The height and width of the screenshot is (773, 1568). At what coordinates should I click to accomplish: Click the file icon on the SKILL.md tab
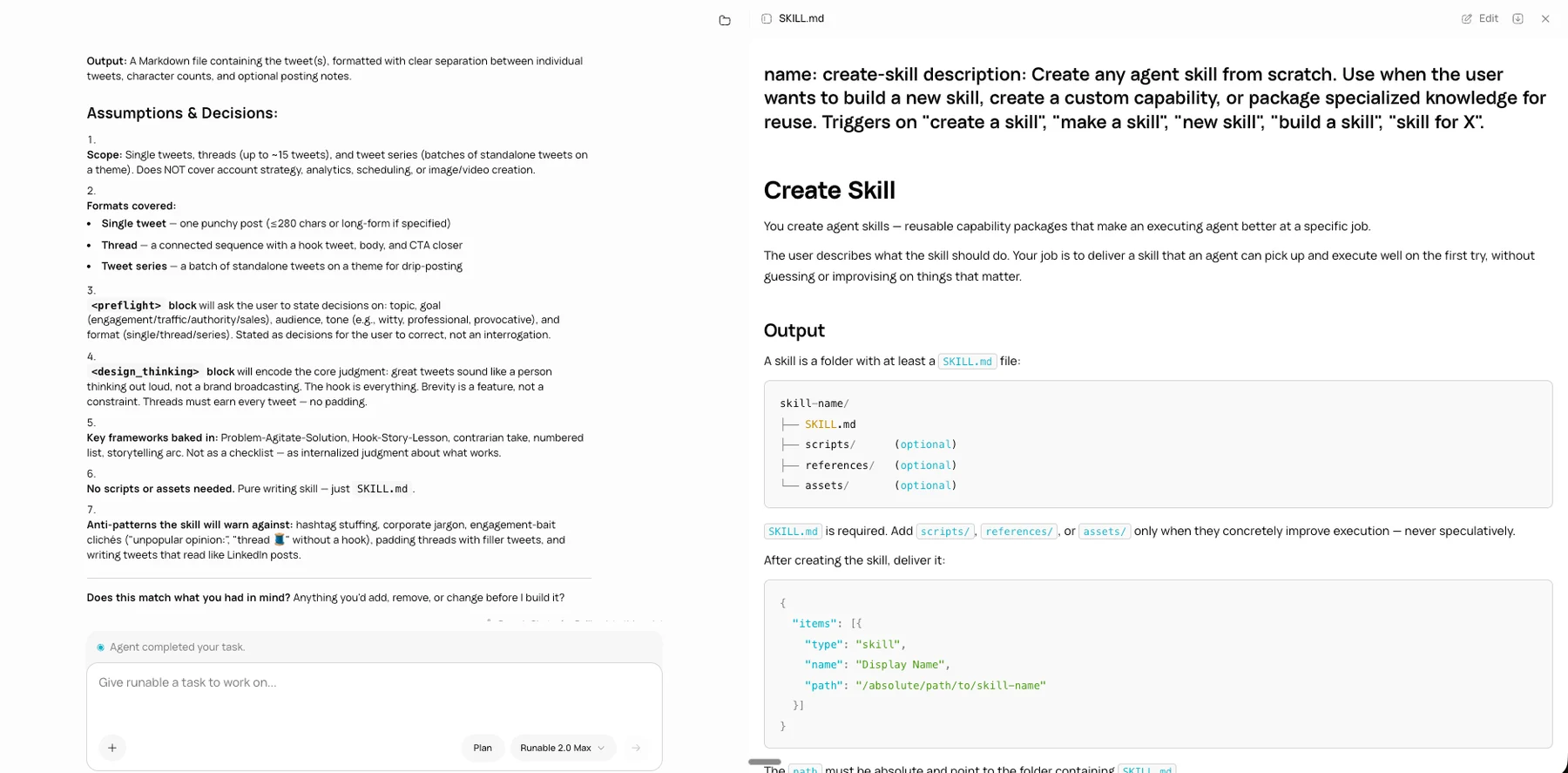767,18
